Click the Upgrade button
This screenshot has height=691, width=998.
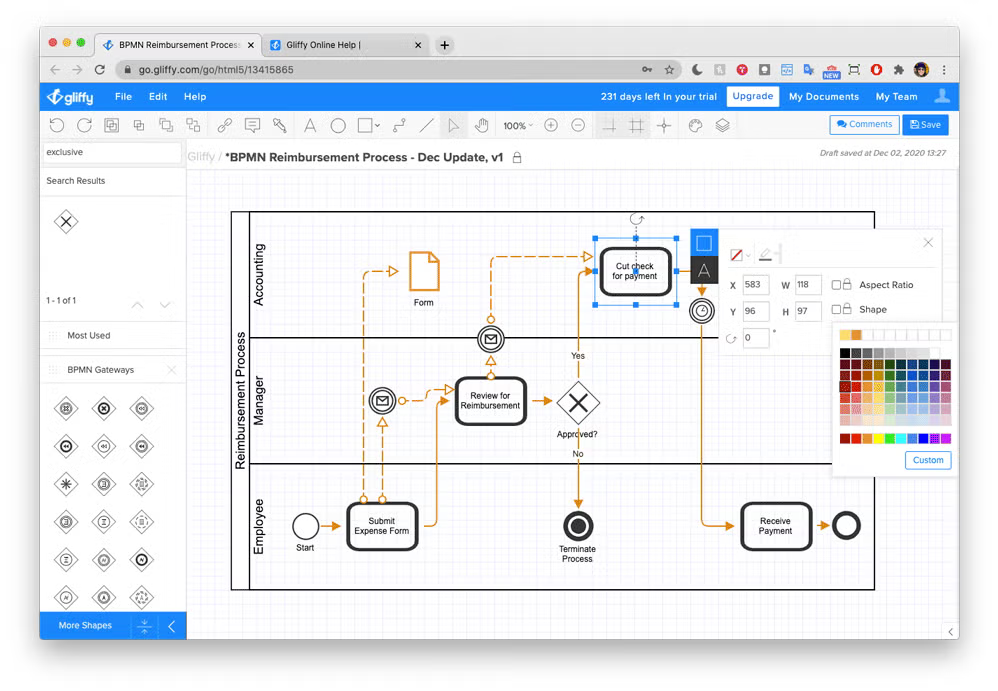pyautogui.click(x=752, y=96)
